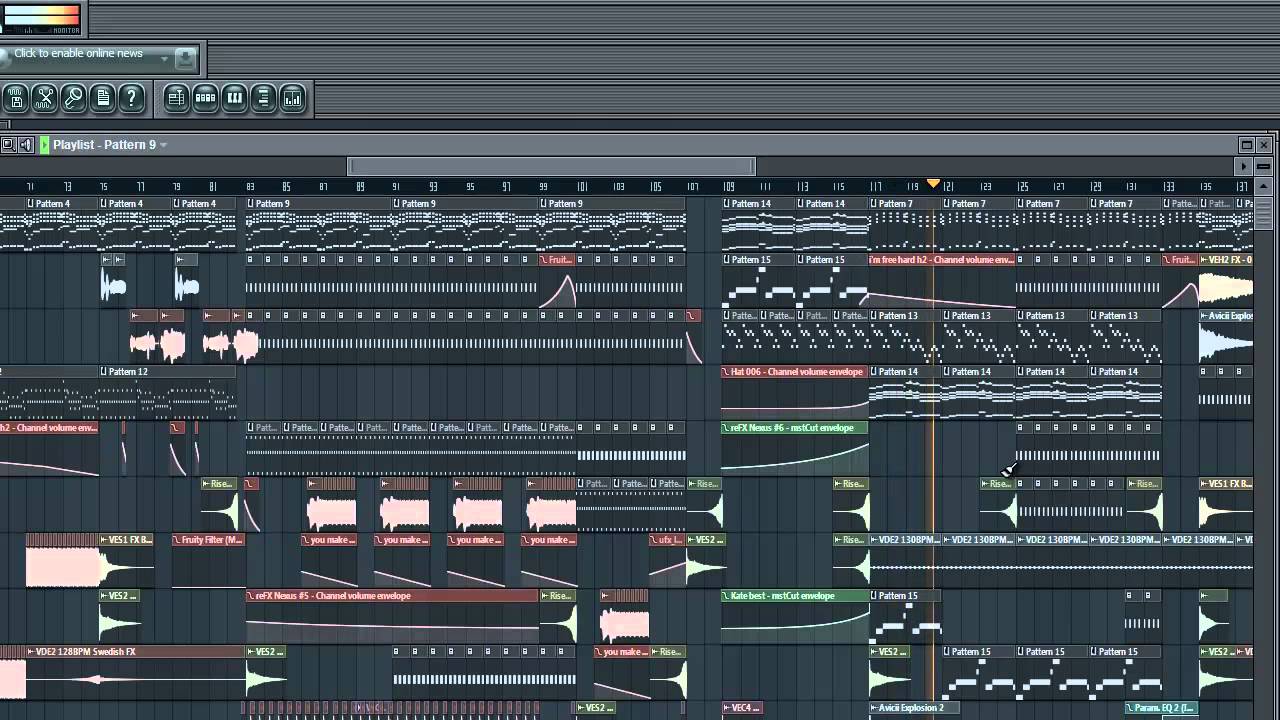Select the Param. EQ 2 automation clip
1280x720 pixels.
[1160, 707]
